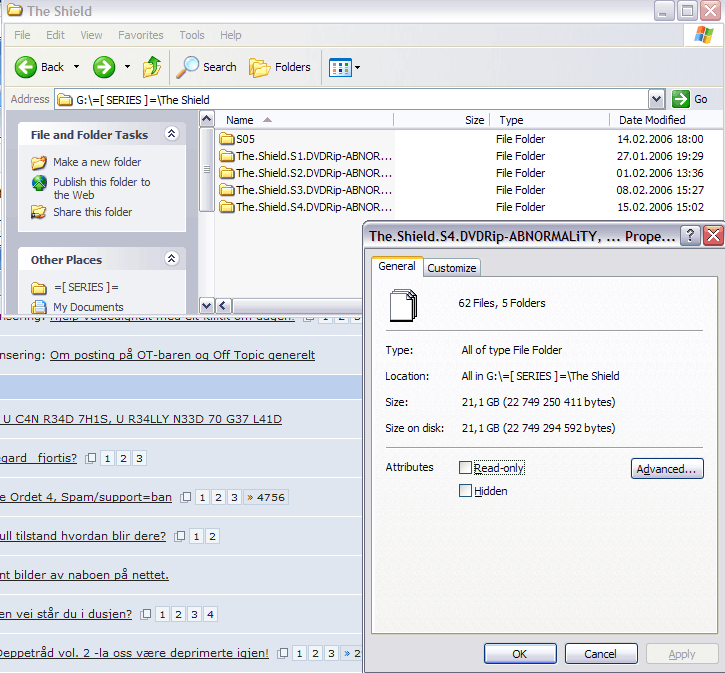The height and width of the screenshot is (673, 725).
Task: Open the Views icon button
Action: click(x=340, y=67)
